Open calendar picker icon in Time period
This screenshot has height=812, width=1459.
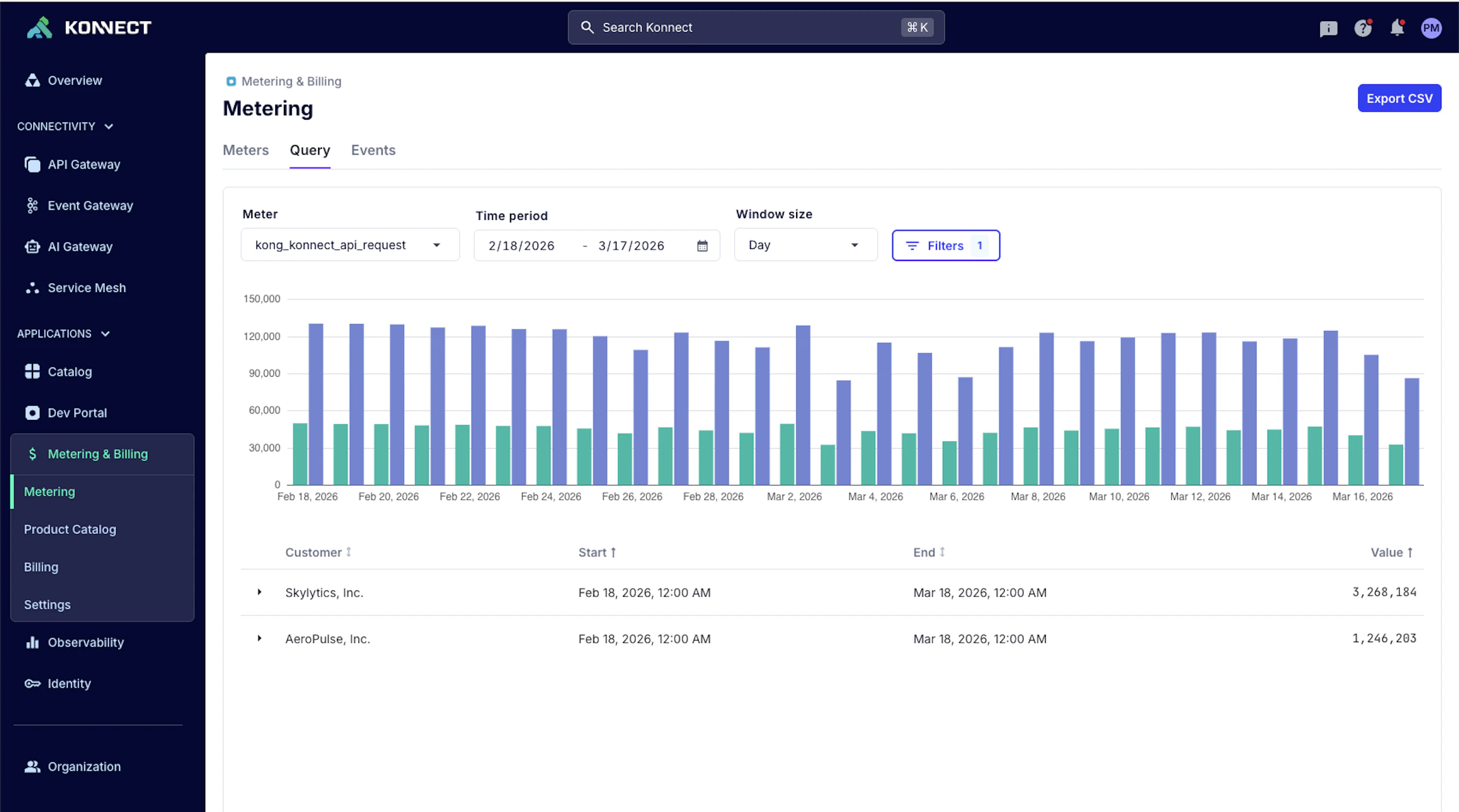(702, 246)
